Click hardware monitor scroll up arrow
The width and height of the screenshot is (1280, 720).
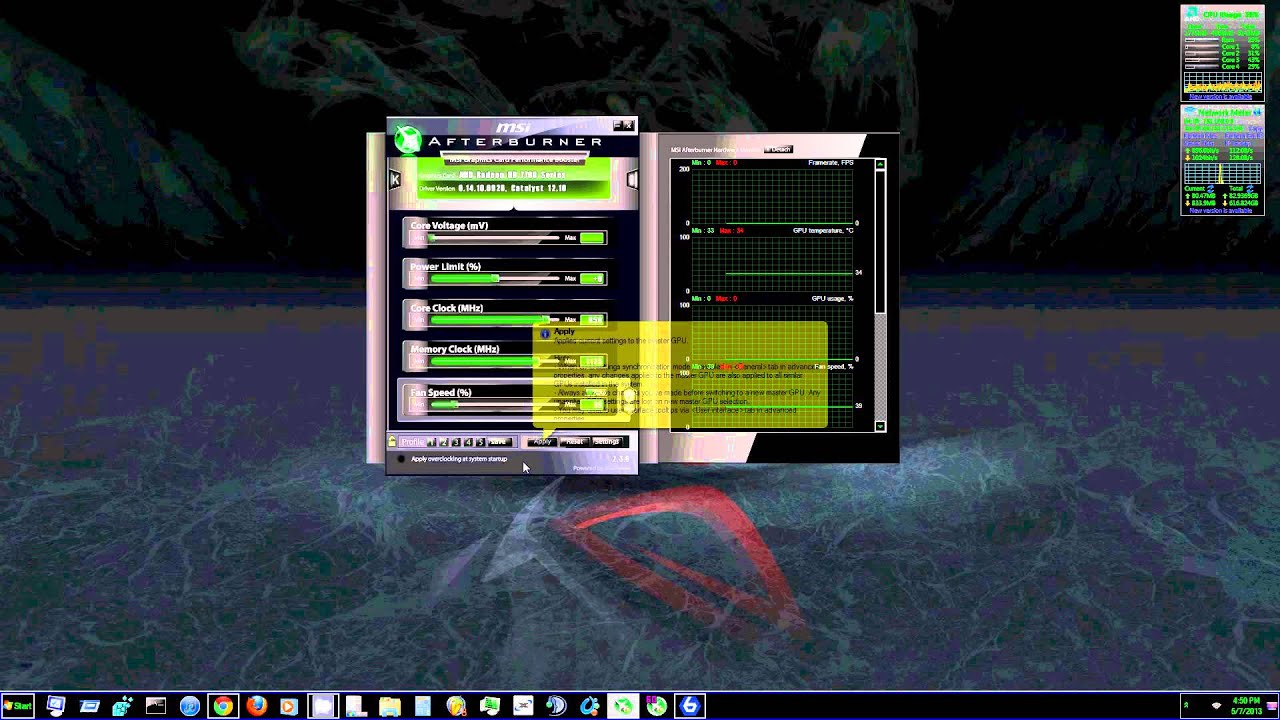point(880,164)
